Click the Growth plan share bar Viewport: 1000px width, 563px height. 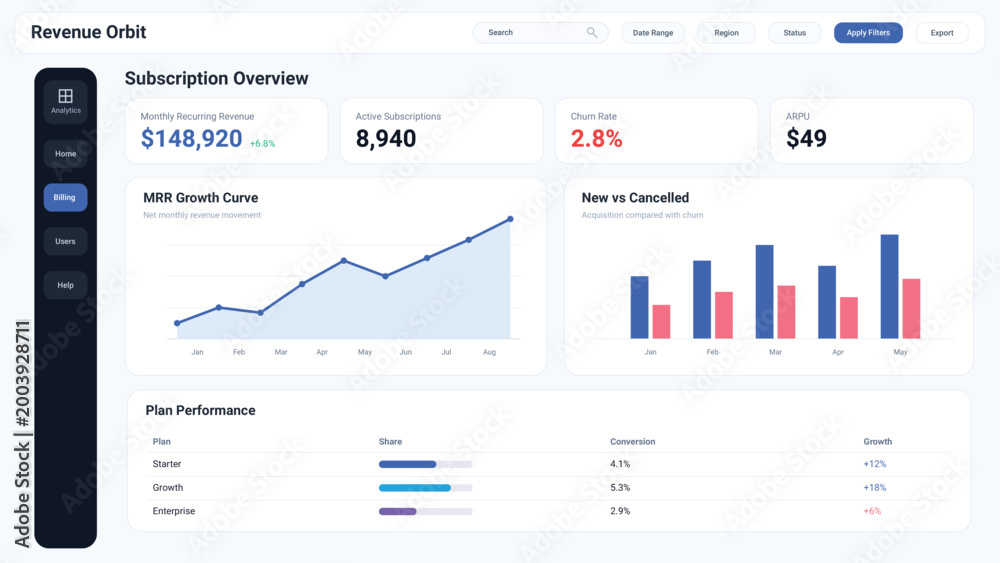(x=425, y=488)
